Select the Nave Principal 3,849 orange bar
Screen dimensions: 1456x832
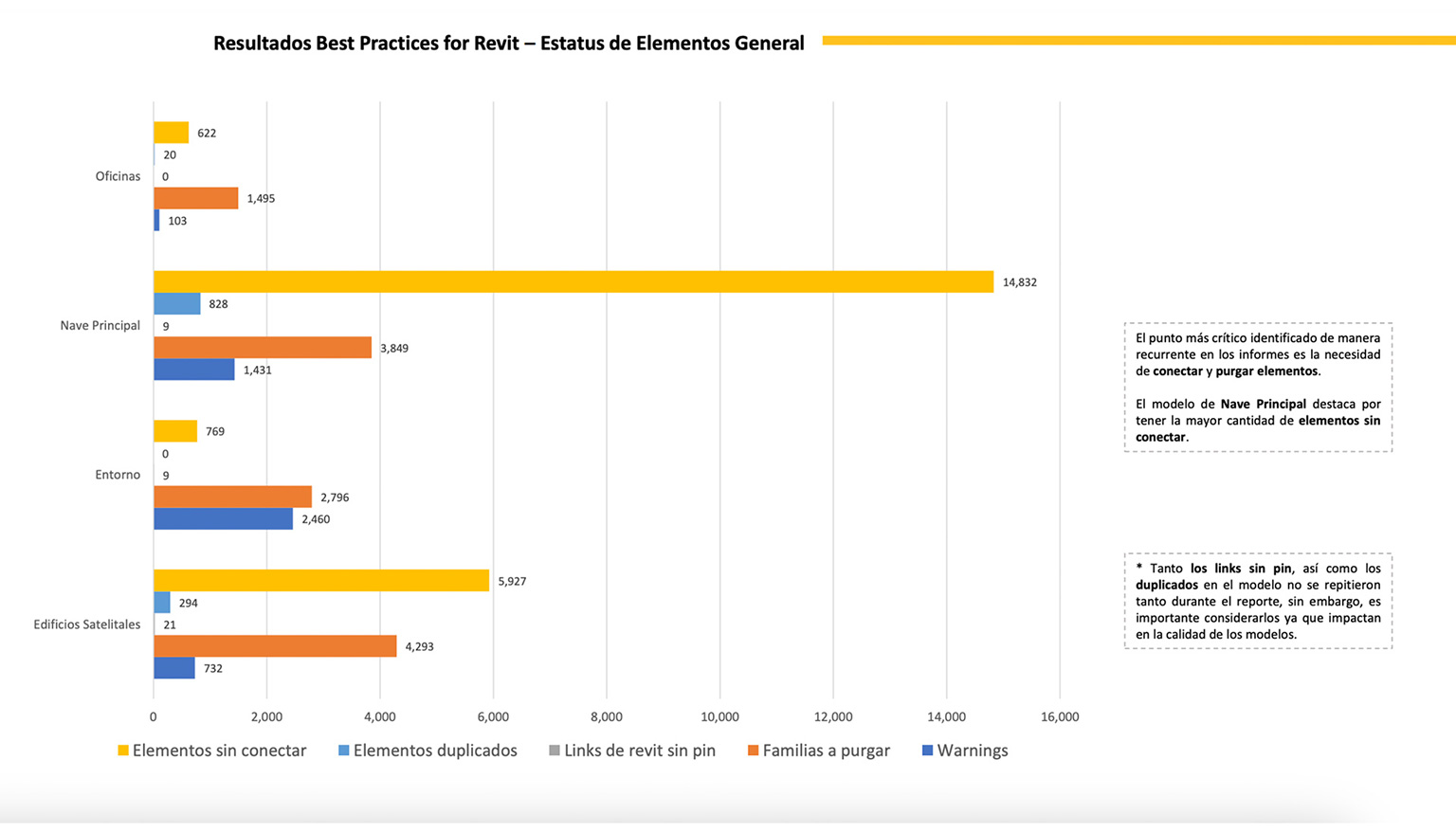[263, 348]
